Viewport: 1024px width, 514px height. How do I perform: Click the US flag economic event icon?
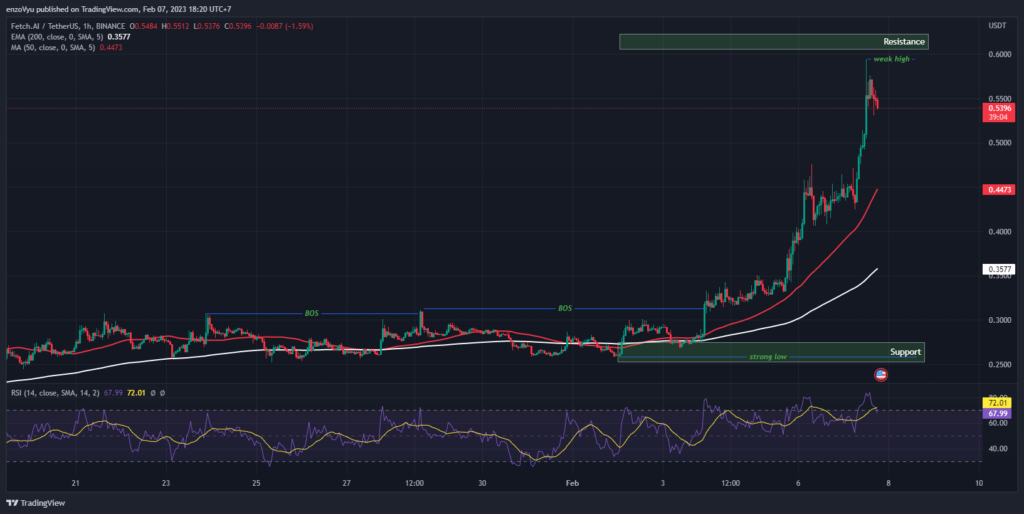pos(880,375)
